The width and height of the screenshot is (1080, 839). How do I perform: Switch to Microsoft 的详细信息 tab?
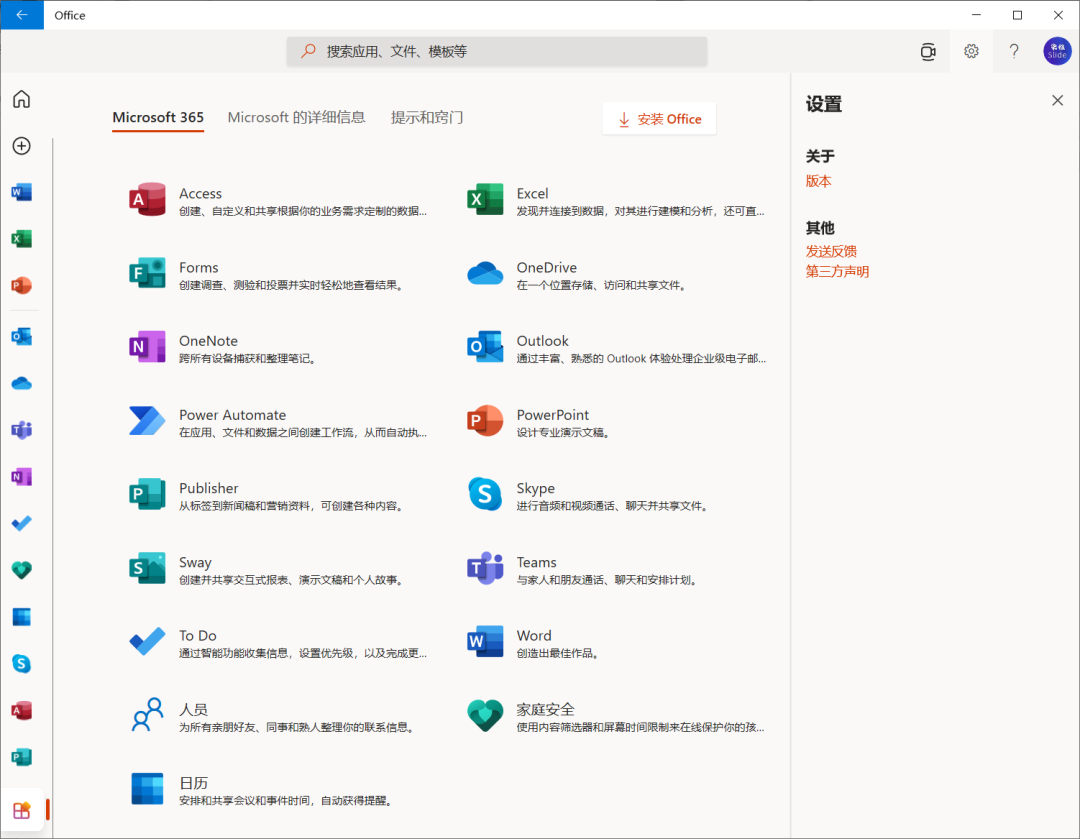[296, 118]
